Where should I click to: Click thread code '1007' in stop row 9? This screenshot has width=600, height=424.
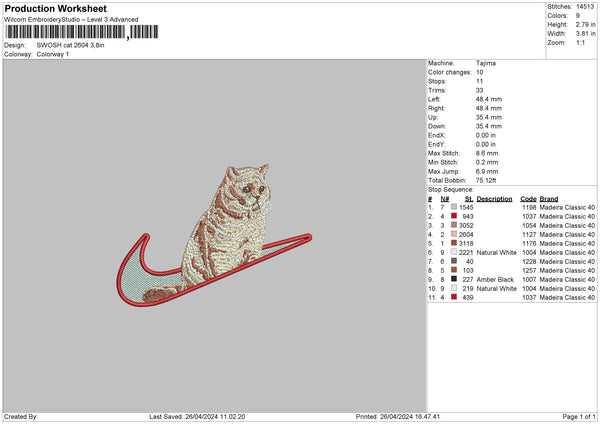pyautogui.click(x=529, y=279)
